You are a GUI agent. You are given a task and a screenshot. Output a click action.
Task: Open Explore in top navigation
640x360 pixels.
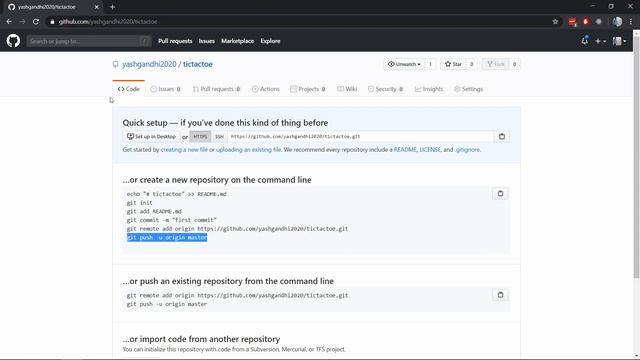click(x=270, y=41)
